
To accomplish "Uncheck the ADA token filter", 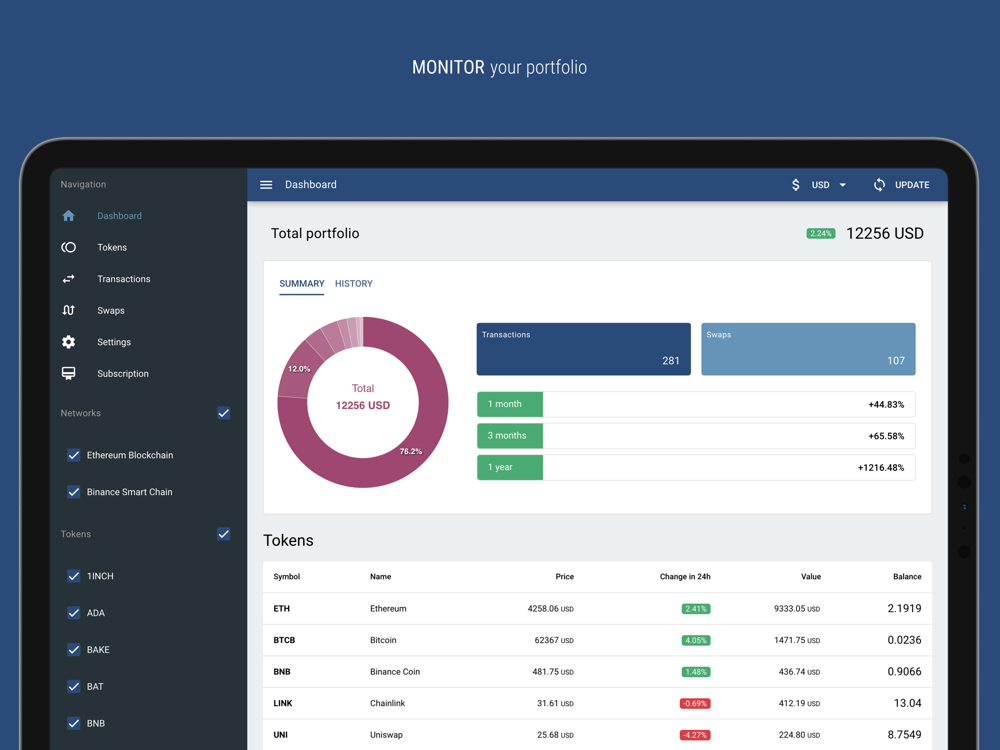I will tap(74, 614).
